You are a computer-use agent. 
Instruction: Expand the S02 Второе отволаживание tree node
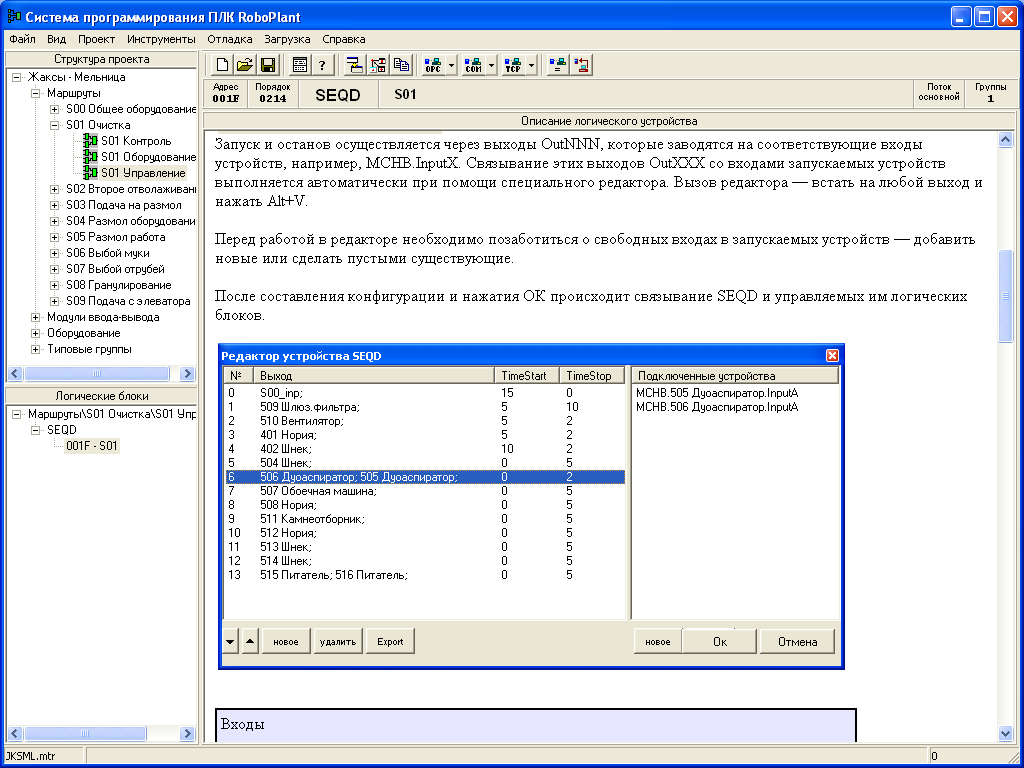[55, 189]
